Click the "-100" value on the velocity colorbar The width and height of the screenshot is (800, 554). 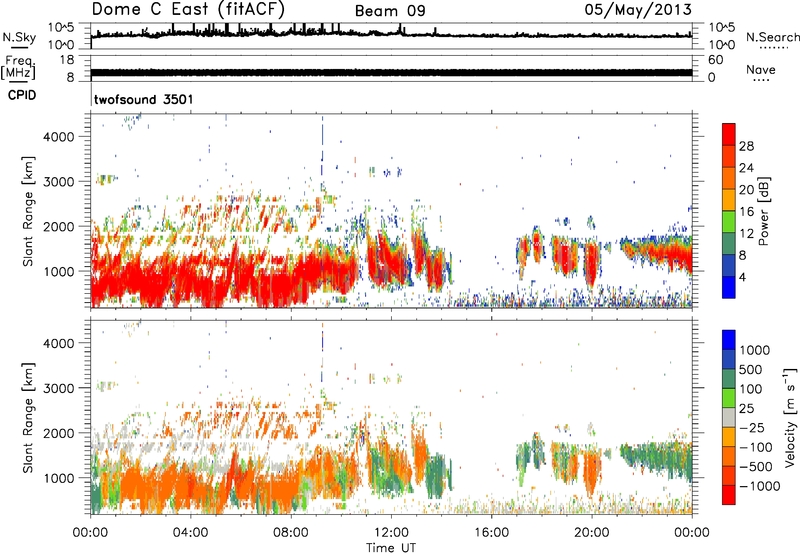(x=755, y=447)
